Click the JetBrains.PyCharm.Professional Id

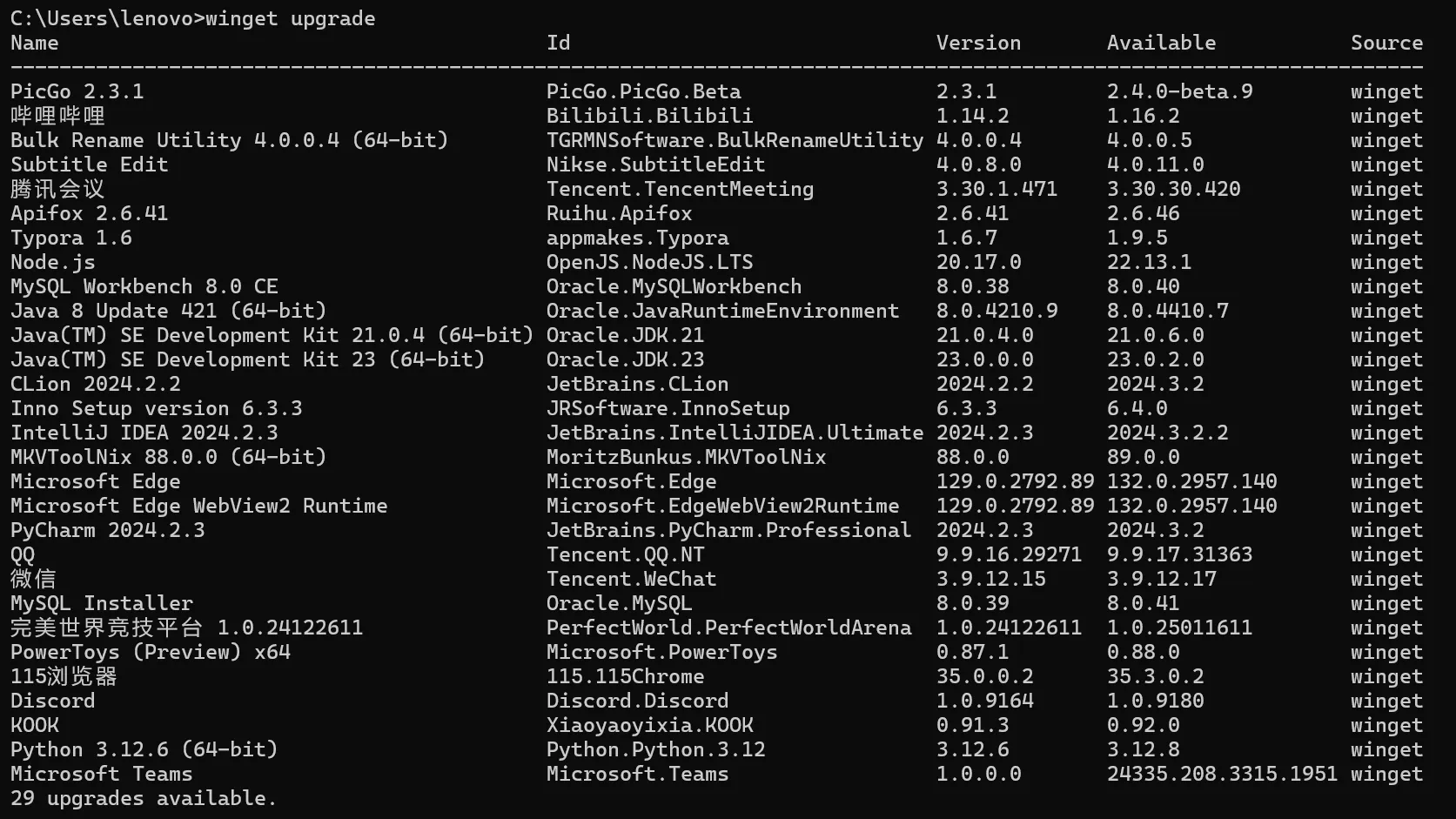[728, 530]
